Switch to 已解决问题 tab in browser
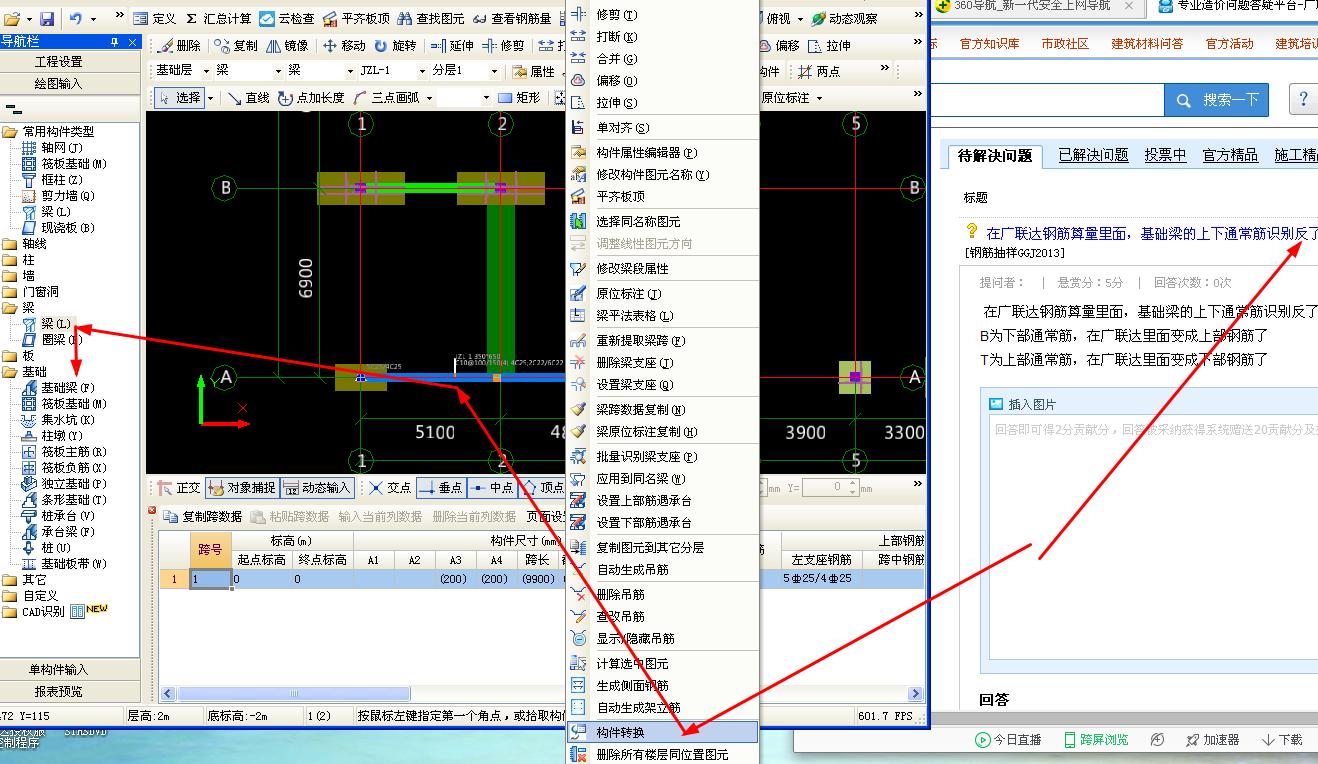 pos(1093,155)
